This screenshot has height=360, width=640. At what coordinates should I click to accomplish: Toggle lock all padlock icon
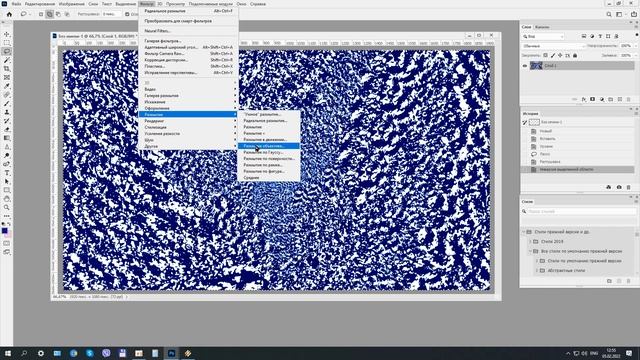click(575, 55)
